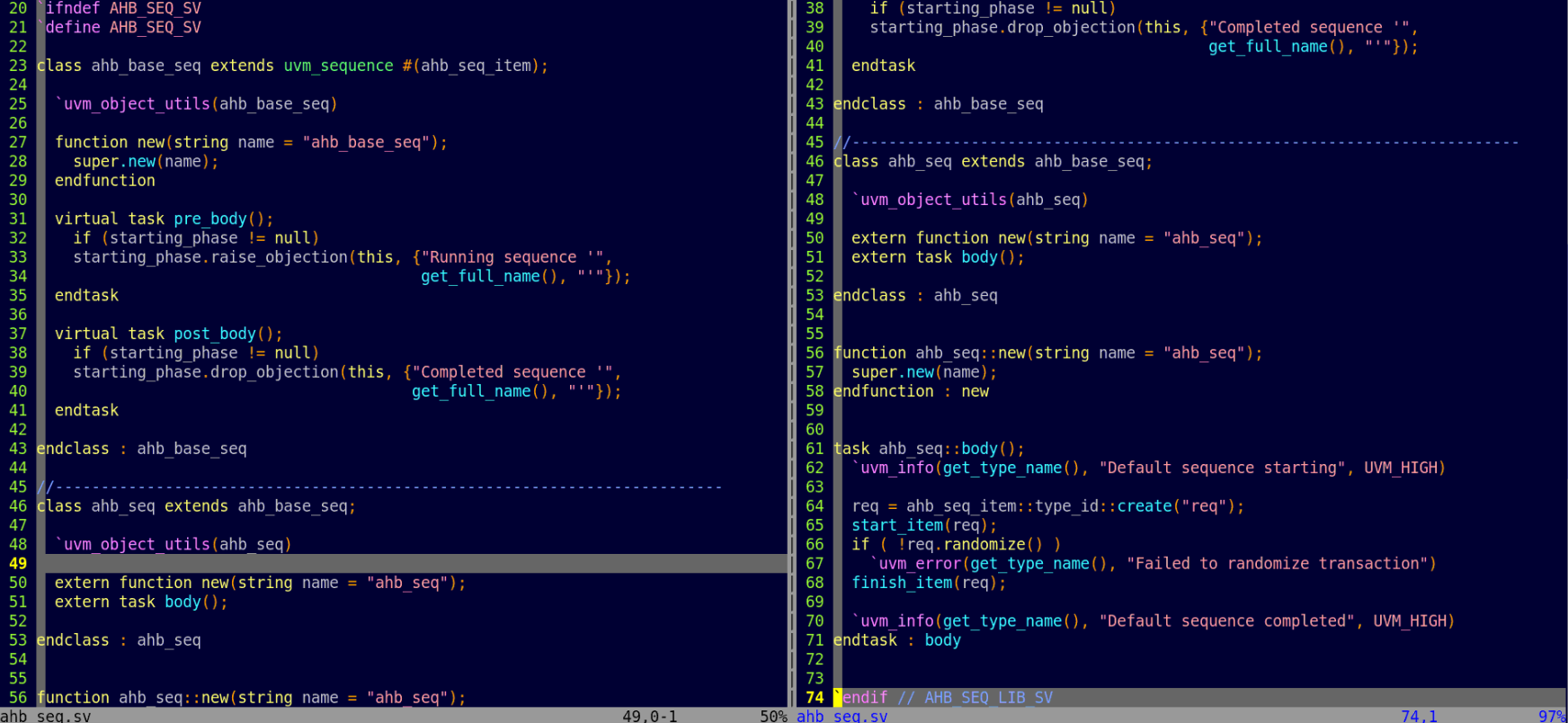1568x723 pixels.
Task: Click 'function new(string name = "ahb_base_seq")' line
Action: click(251, 142)
